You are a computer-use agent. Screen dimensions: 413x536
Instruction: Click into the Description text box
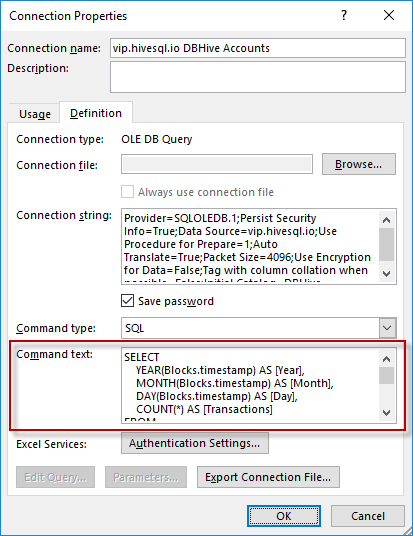(258, 77)
